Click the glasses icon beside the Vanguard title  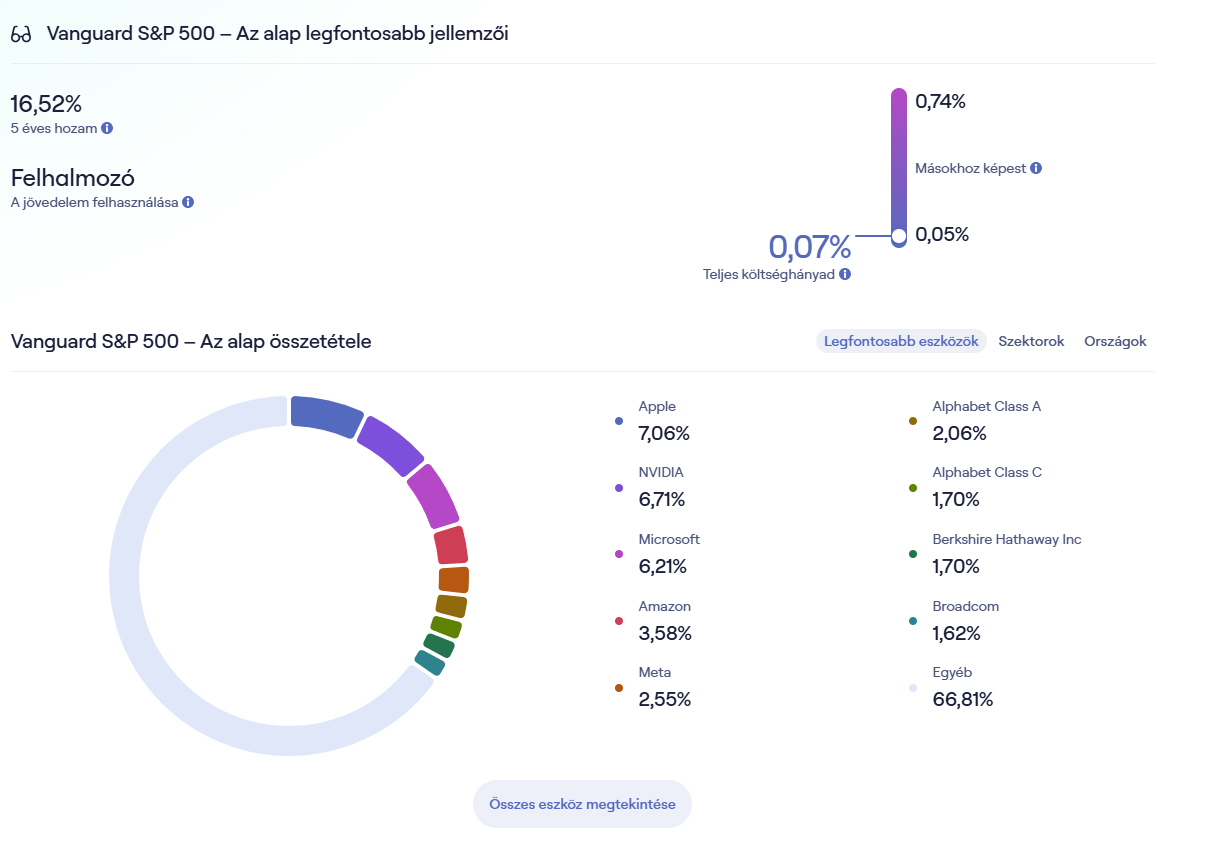click(x=22, y=34)
